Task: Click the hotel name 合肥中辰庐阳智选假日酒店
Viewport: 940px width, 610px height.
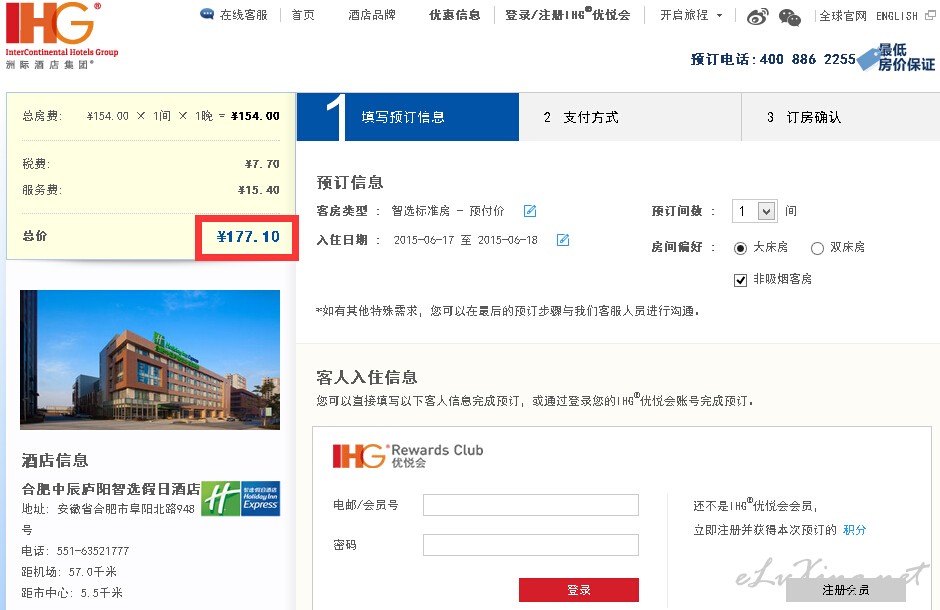Action: [111, 489]
